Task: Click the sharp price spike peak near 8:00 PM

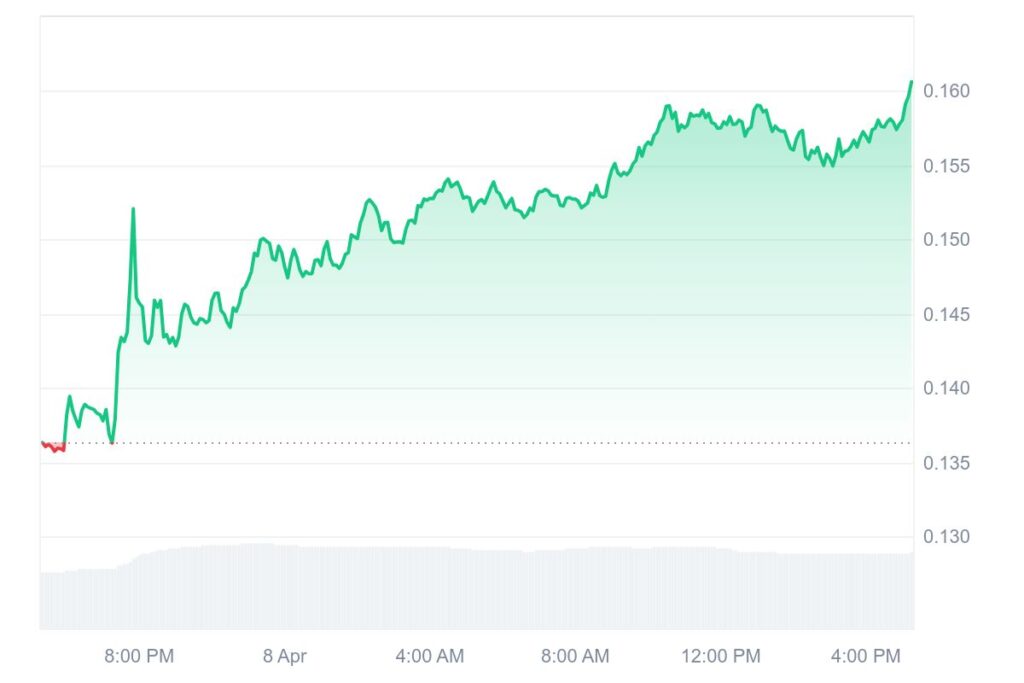Action: click(x=133, y=209)
